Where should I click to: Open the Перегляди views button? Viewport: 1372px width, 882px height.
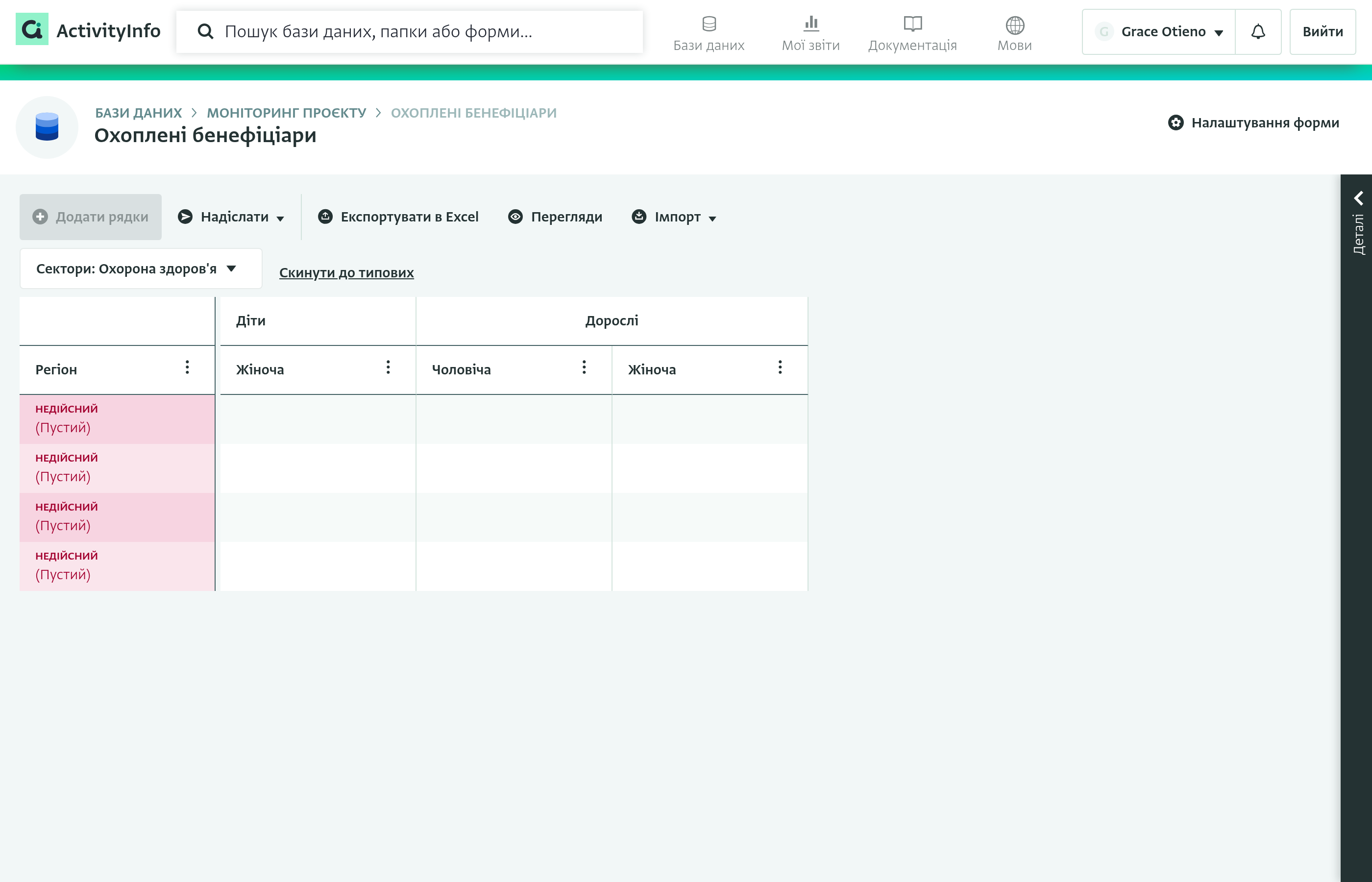coord(556,217)
